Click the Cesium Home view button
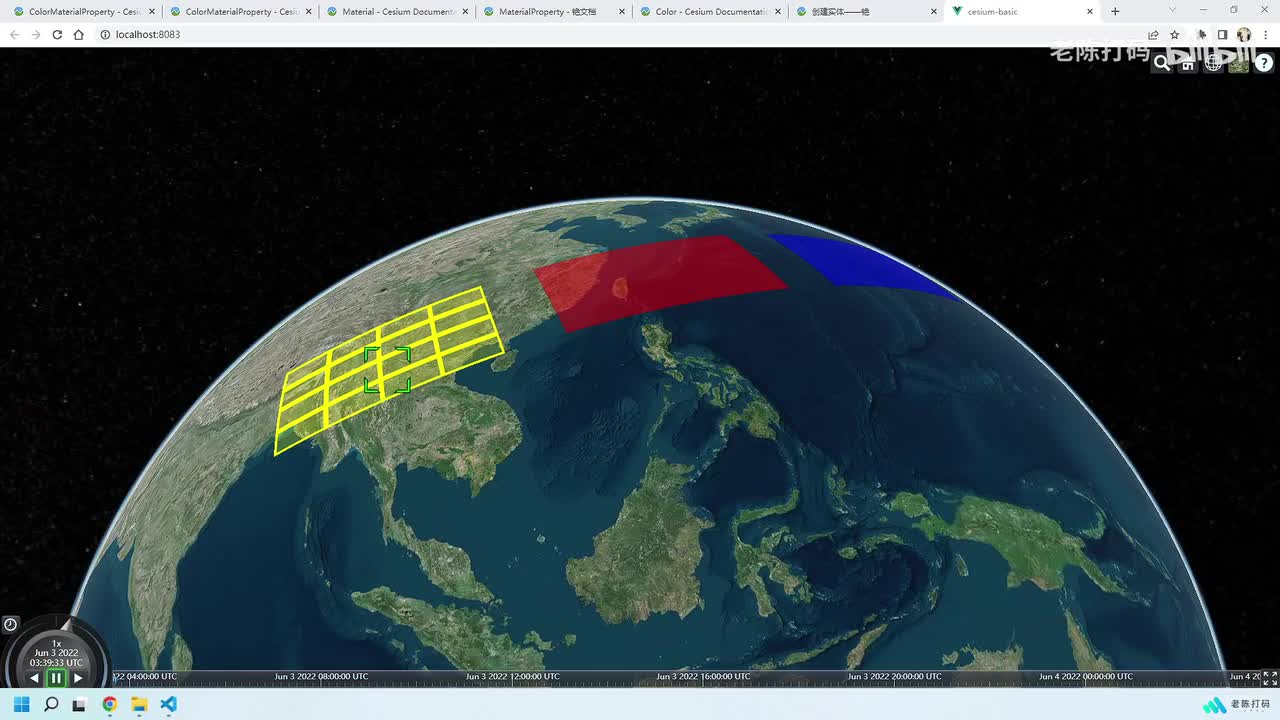 (x=1188, y=62)
